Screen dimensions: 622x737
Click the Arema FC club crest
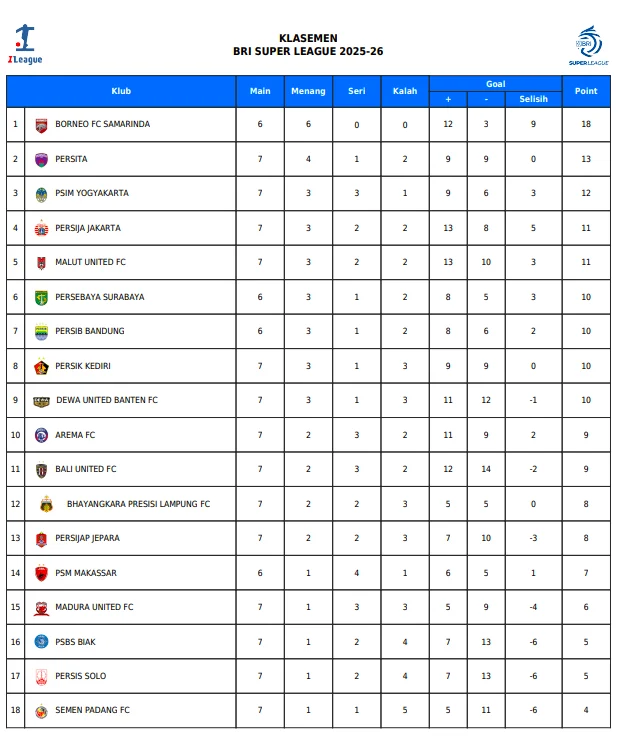pyautogui.click(x=41, y=435)
